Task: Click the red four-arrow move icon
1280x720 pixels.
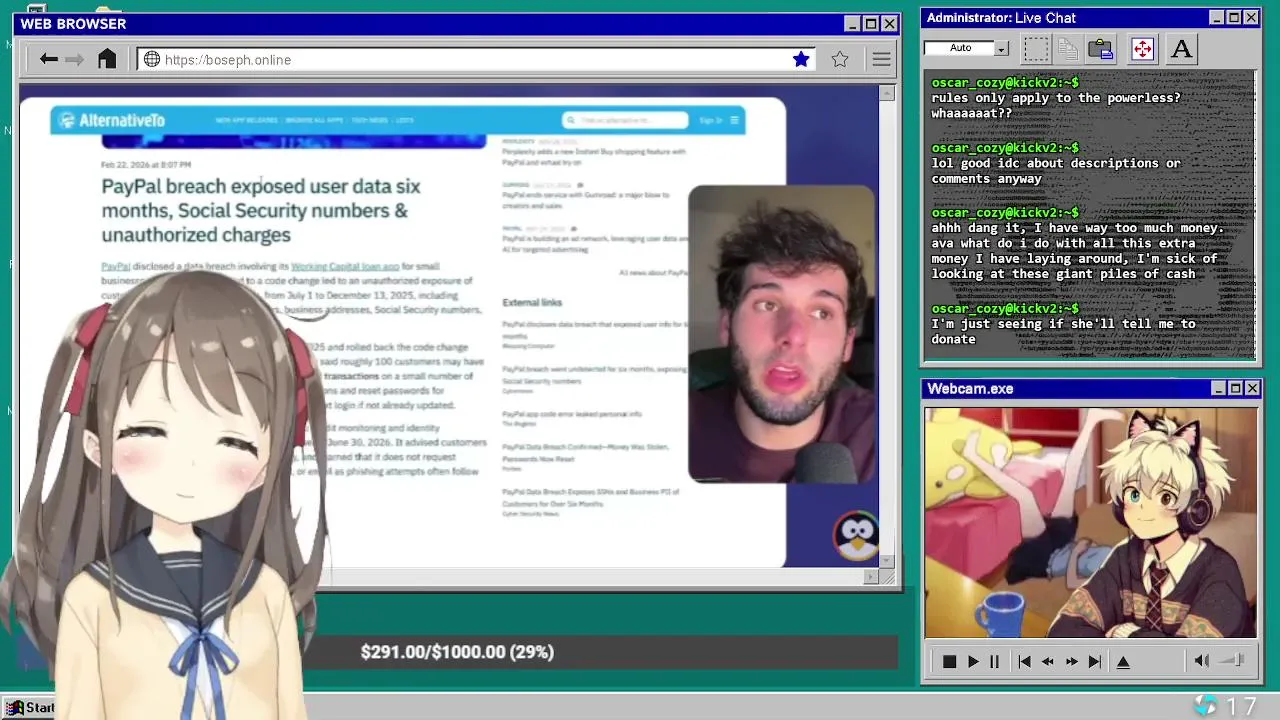Action: [x=1142, y=48]
